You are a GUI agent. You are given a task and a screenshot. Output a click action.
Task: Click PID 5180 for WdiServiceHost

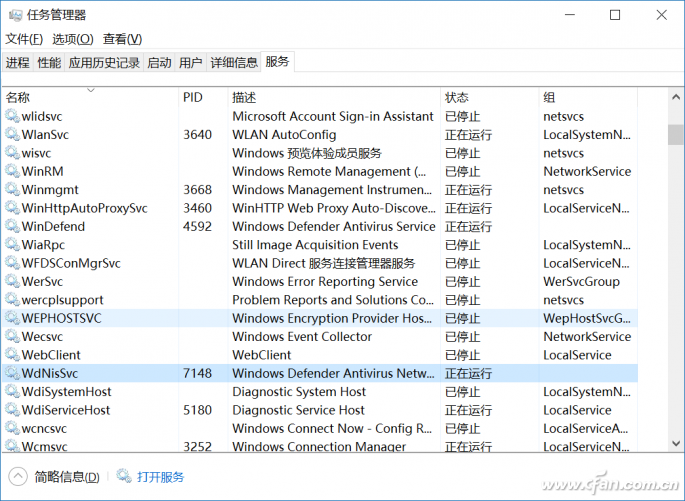tap(197, 410)
